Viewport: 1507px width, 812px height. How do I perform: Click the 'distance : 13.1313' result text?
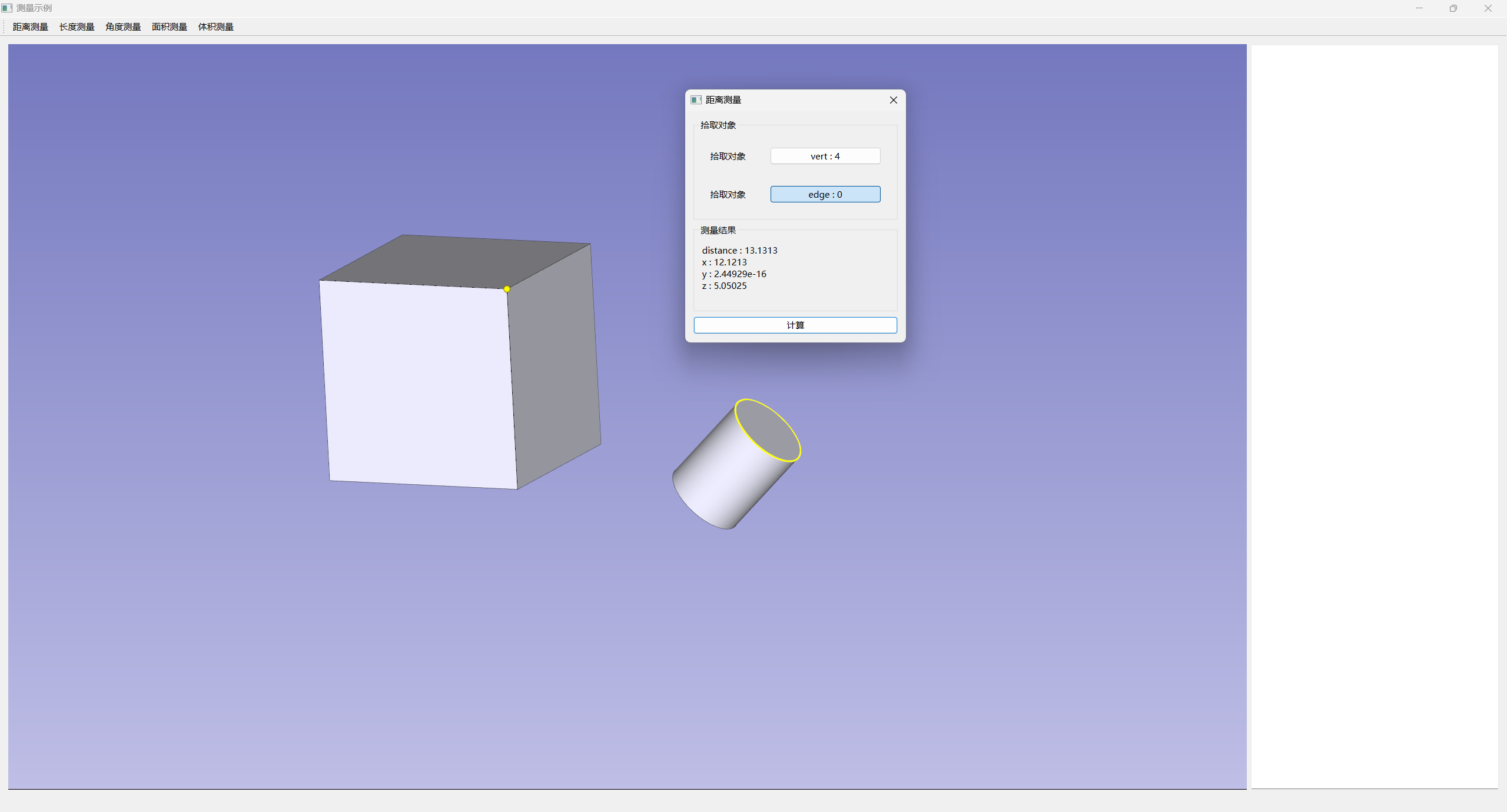click(x=739, y=251)
